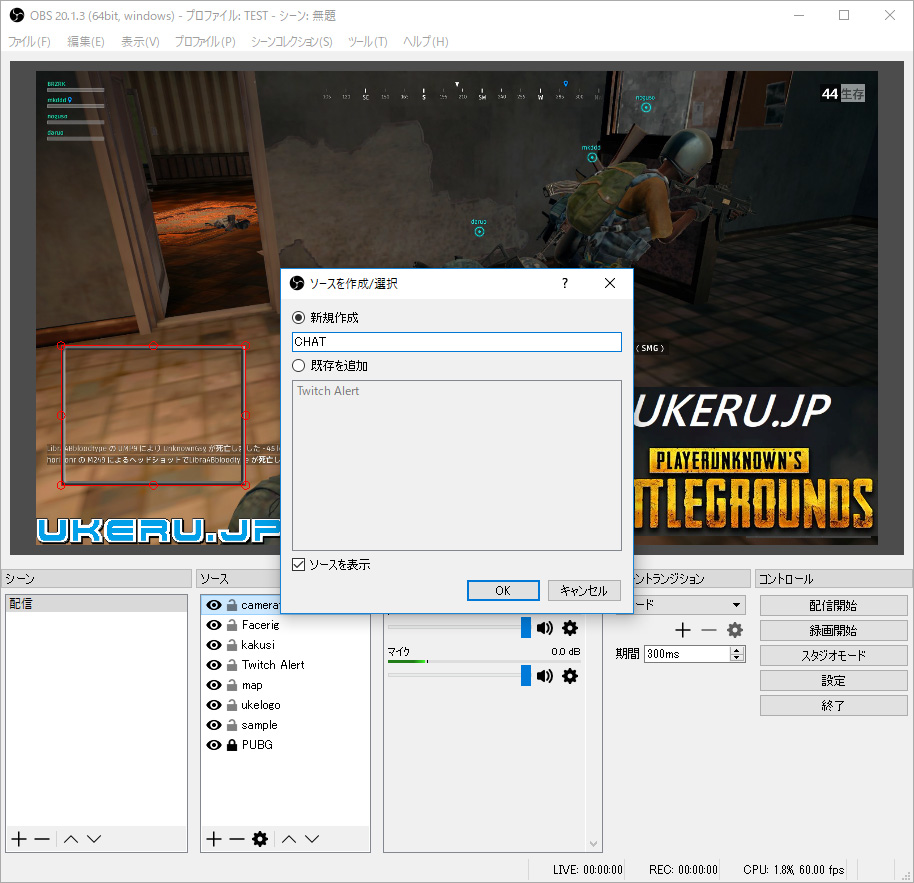This screenshot has width=914, height=883.
Task: Click OK in the source creation dialog
Action: pos(503,591)
